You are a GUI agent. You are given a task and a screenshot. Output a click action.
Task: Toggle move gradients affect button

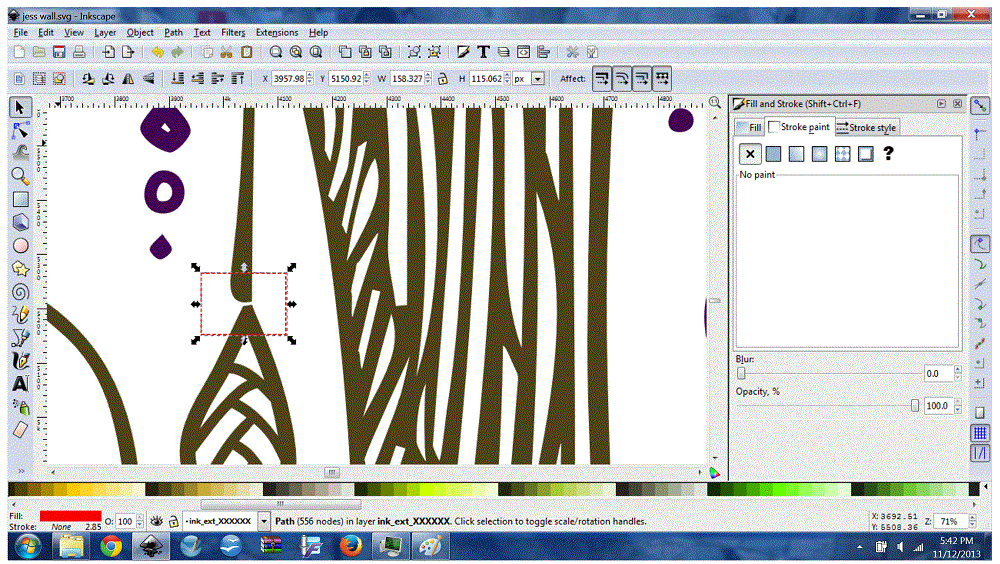pyautogui.click(x=642, y=78)
